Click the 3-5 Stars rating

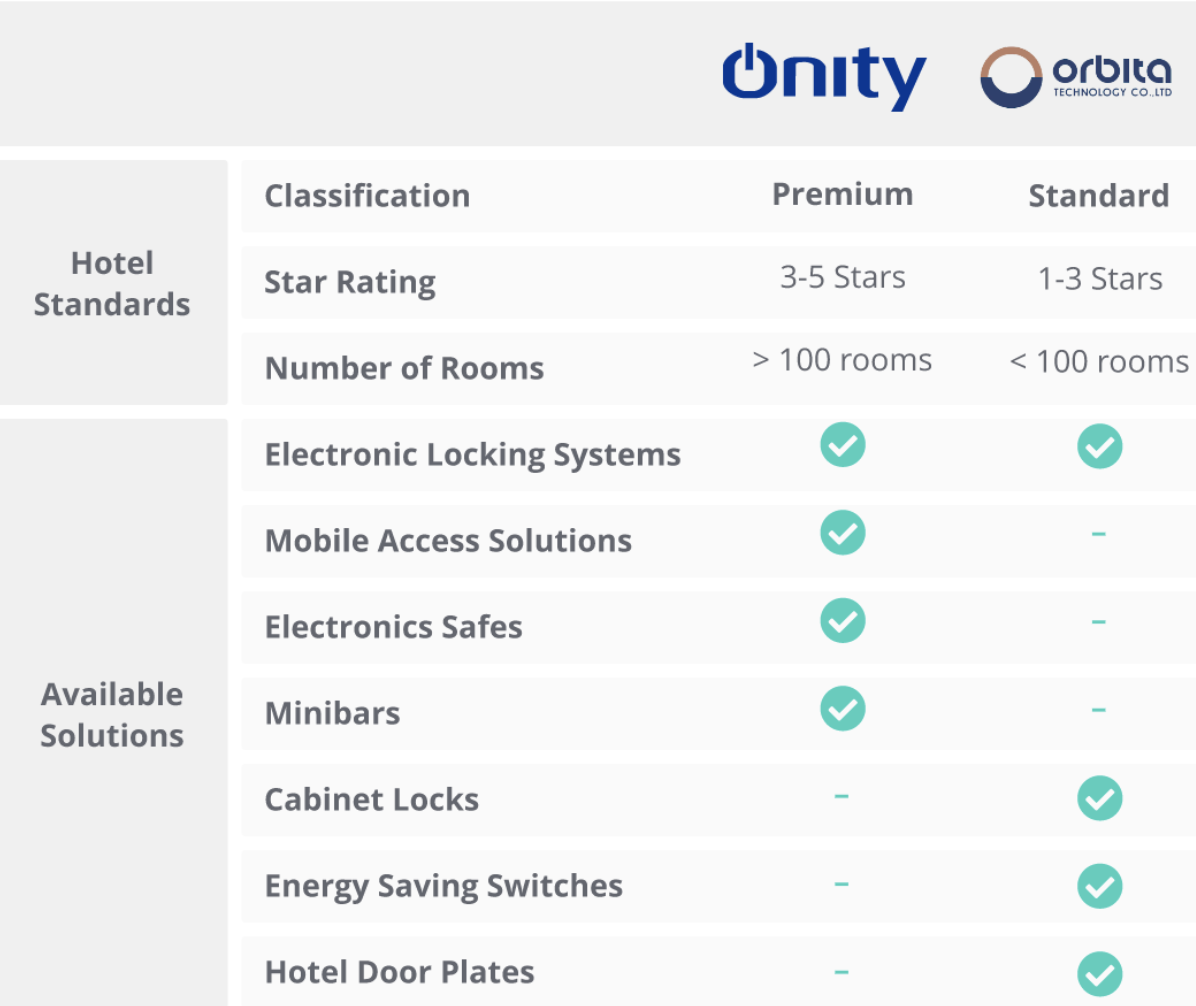[x=843, y=278]
